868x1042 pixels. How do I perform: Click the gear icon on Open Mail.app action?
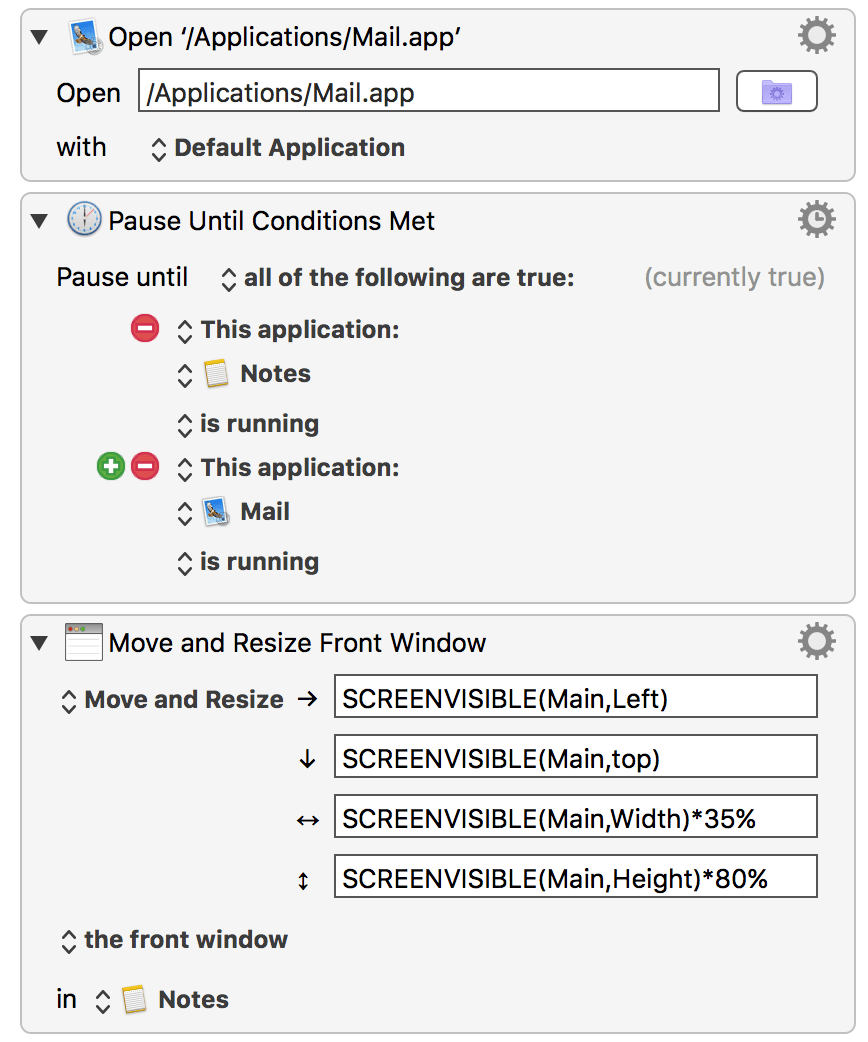pos(816,37)
